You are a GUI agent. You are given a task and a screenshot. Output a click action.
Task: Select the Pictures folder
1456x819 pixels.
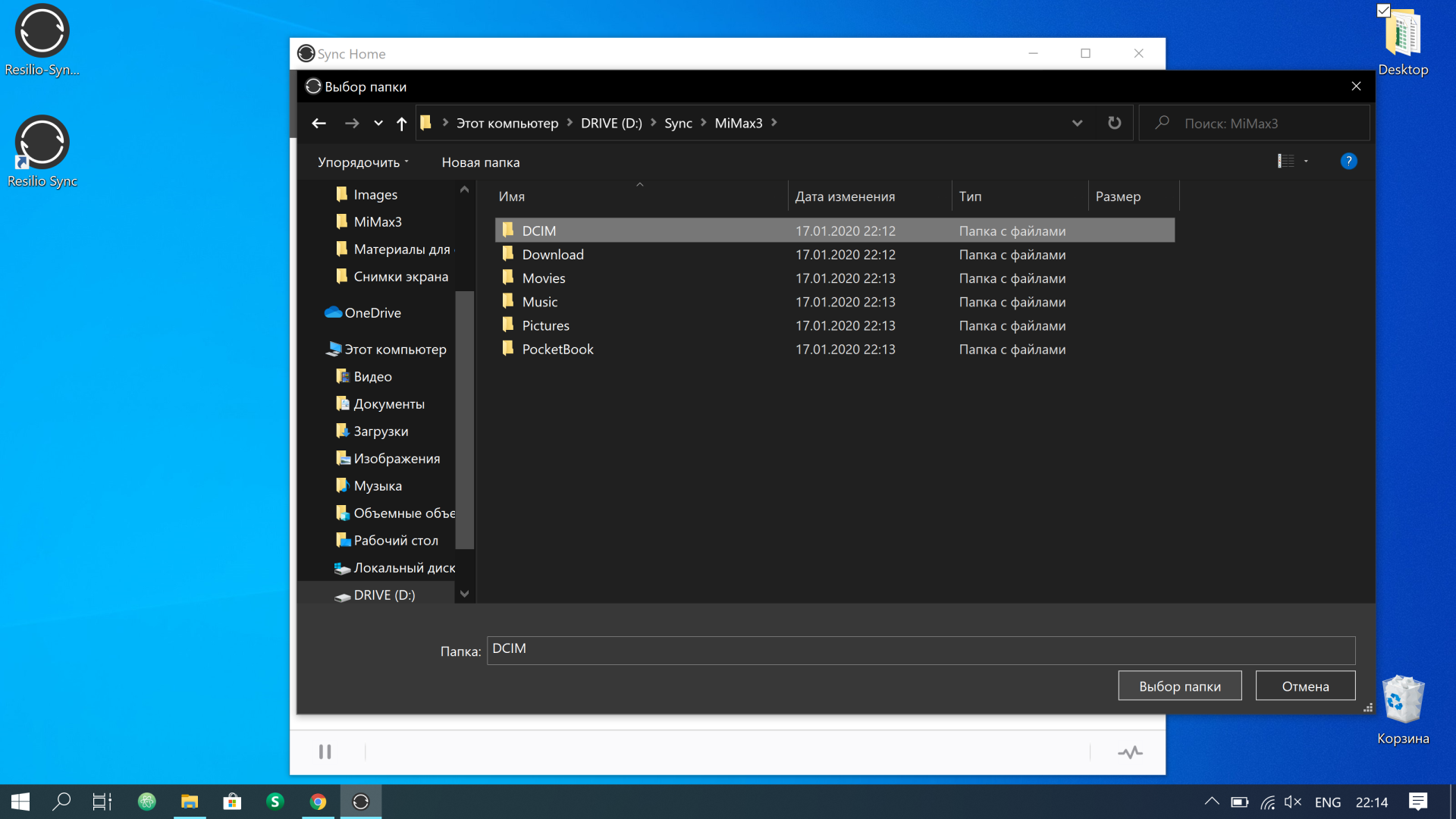pos(834,325)
